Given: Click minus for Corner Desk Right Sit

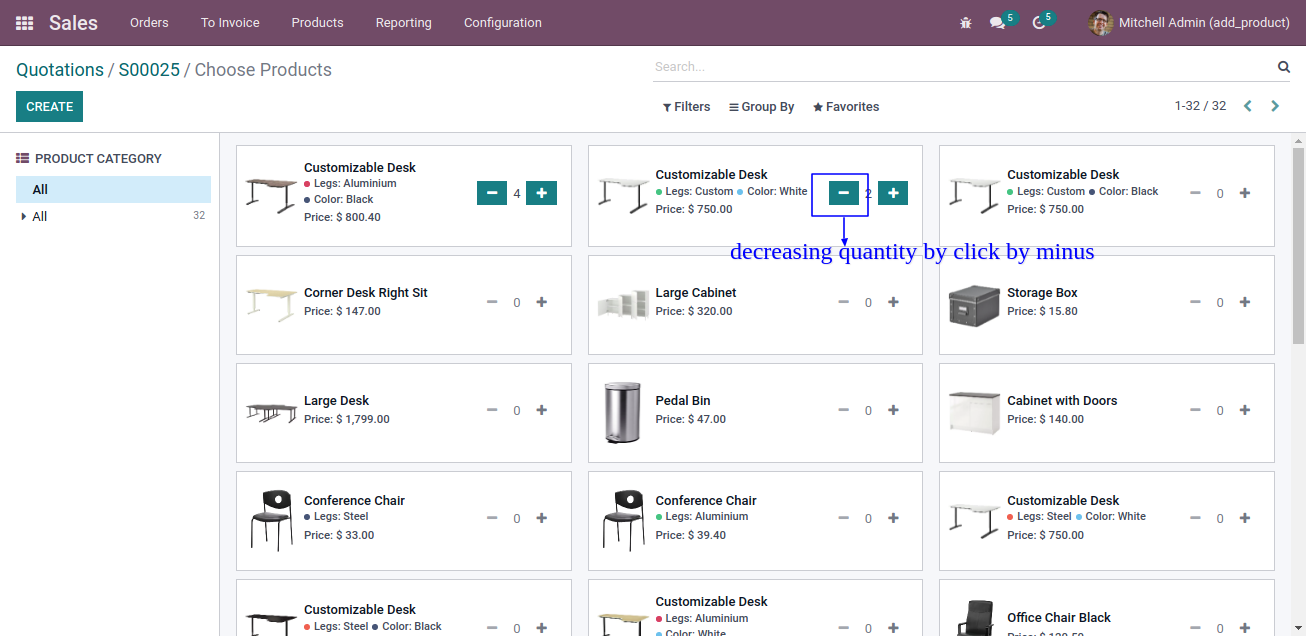Looking at the screenshot, I should 492,302.
